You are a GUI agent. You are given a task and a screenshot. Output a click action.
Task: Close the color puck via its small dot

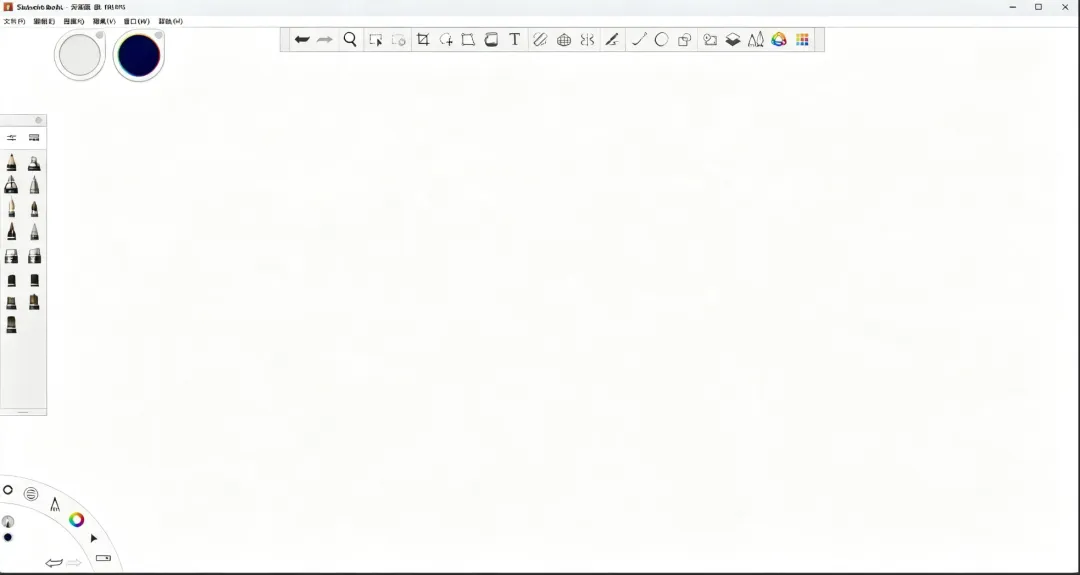click(x=158, y=35)
